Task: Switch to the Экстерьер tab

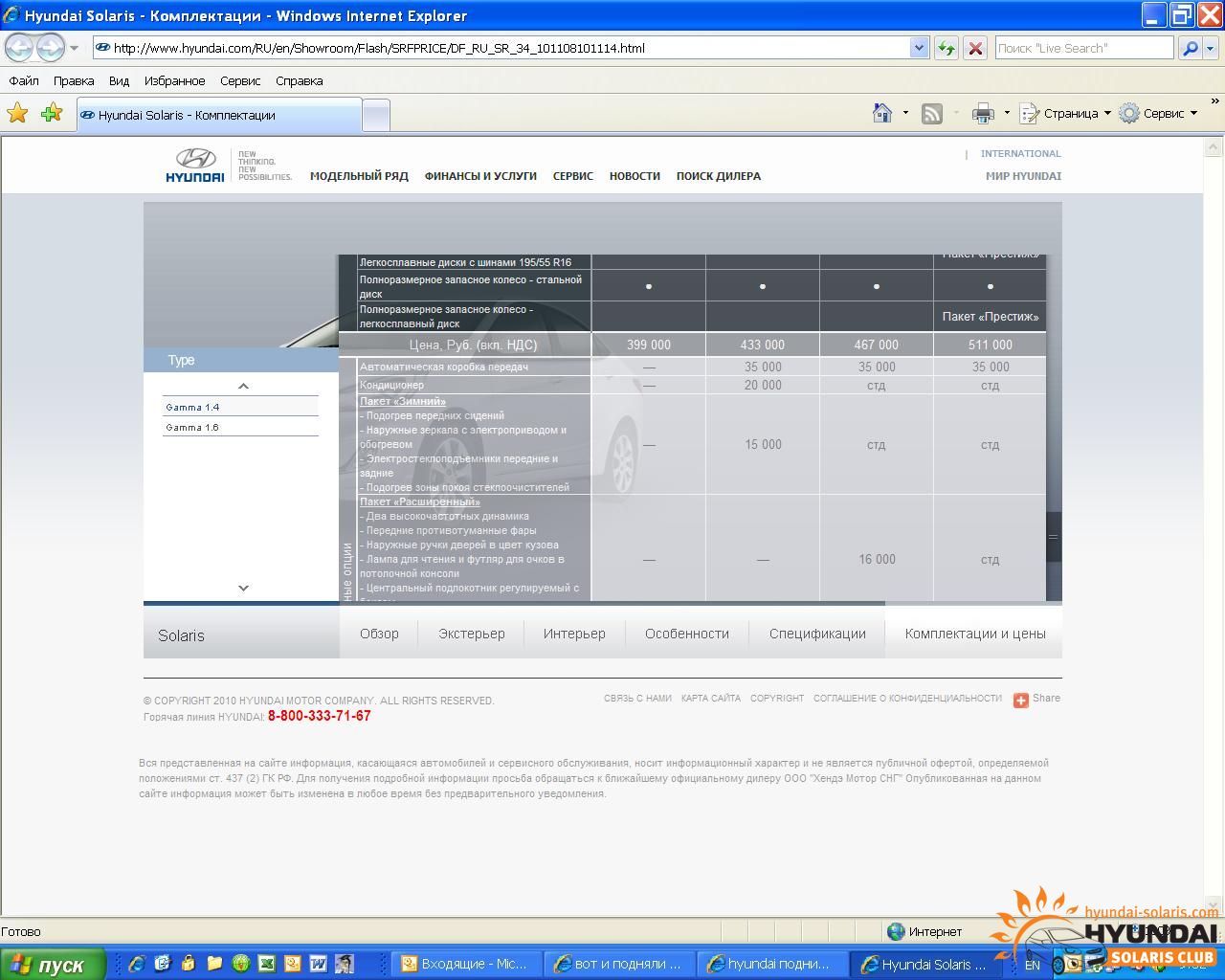Action: click(472, 634)
